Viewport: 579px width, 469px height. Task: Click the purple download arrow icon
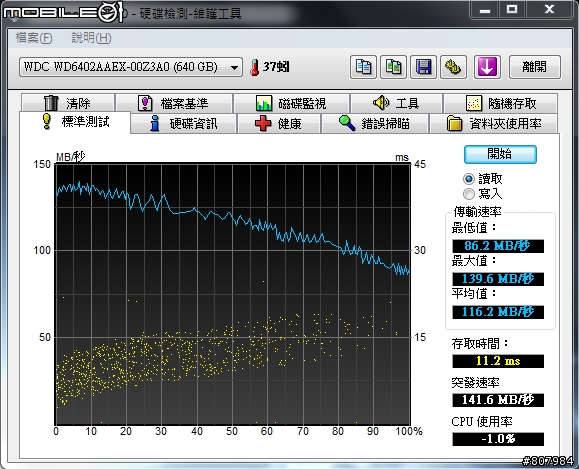487,67
